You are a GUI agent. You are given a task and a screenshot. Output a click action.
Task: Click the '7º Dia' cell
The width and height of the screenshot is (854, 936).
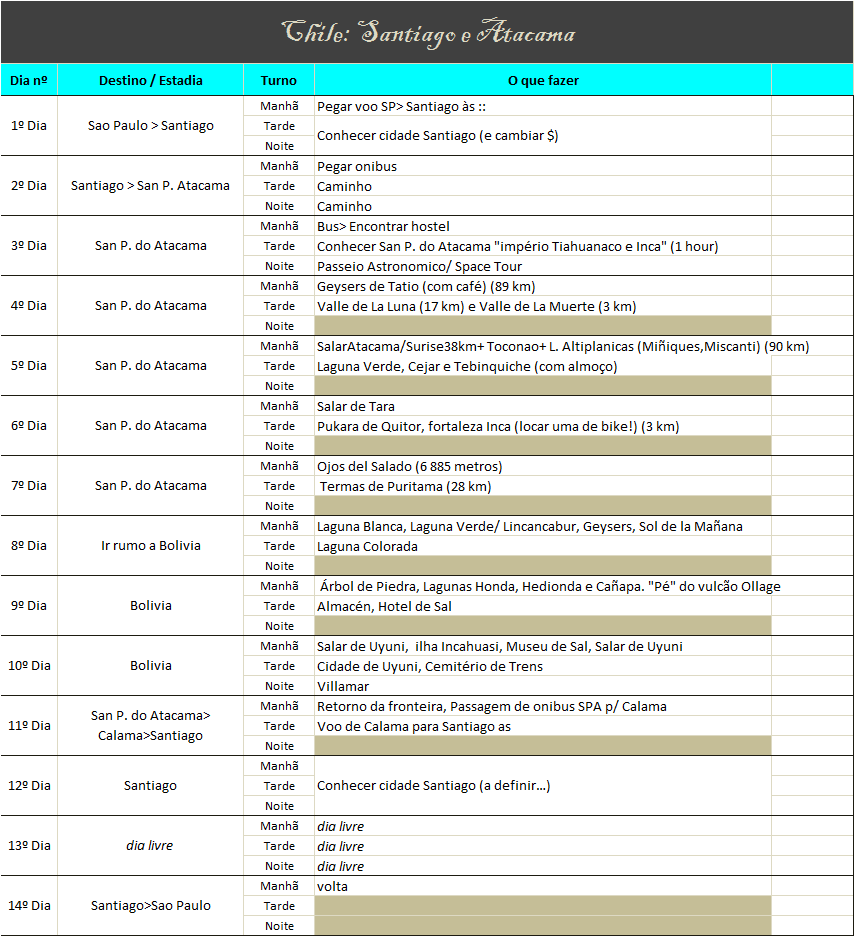(29, 486)
